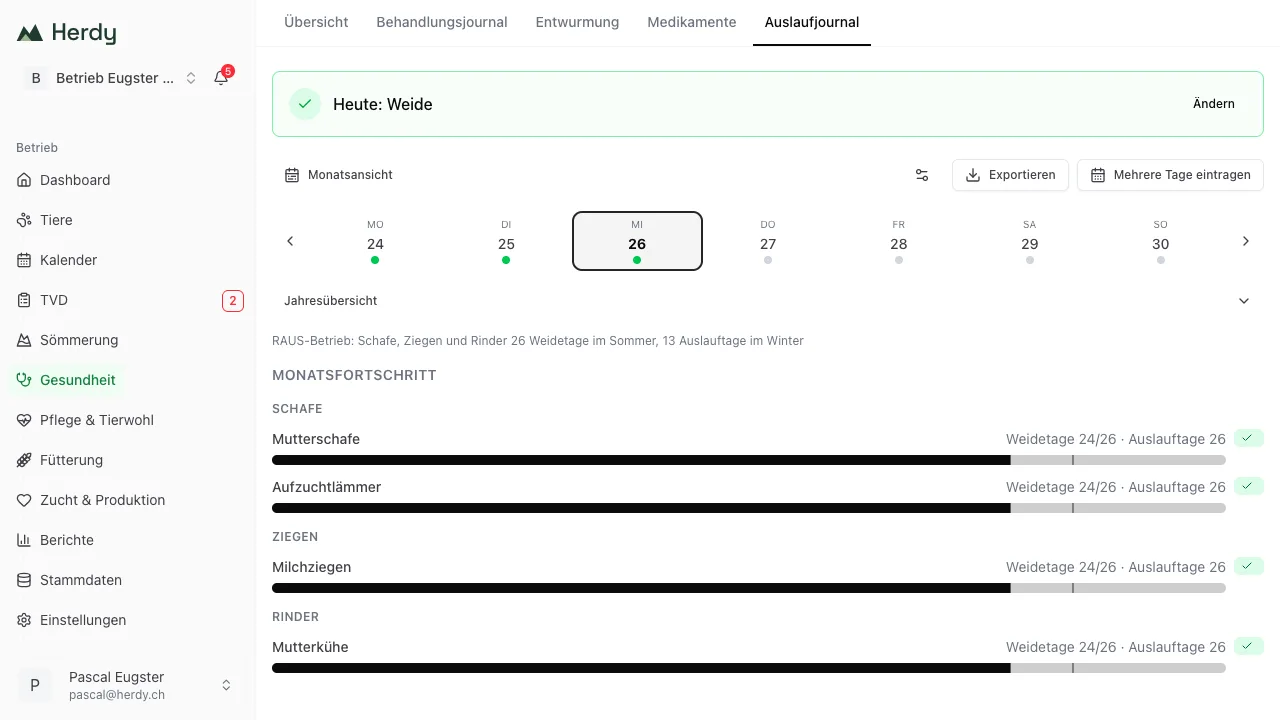Image resolution: width=1280 pixels, height=720 pixels.
Task: Click the Exportieren button
Action: [x=1010, y=175]
